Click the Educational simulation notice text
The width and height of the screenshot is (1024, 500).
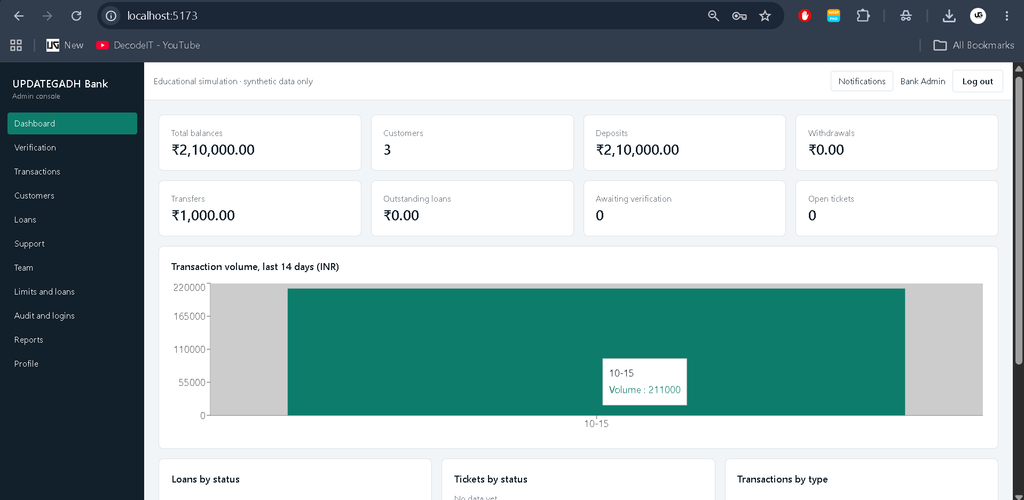232,82
